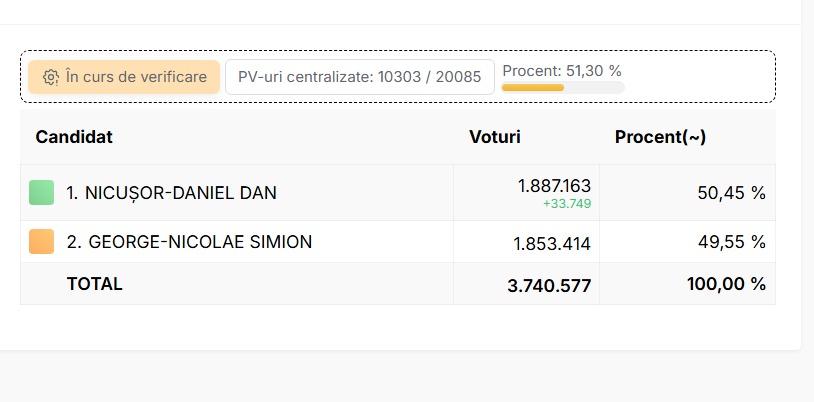Select the 2. GEORGE-NICOLAE SIMION candidate name
This screenshot has height=402, width=814.
189,242
